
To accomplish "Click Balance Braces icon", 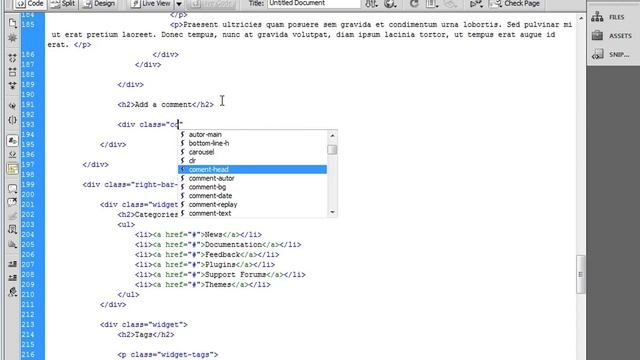I will (x=13, y=120).
